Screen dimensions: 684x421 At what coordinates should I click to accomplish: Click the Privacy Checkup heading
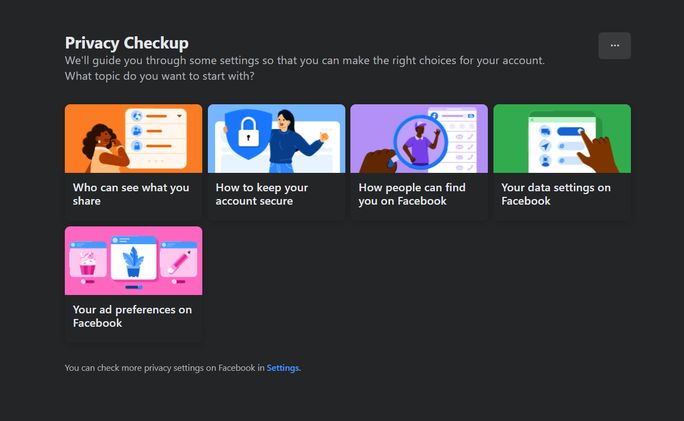(x=127, y=43)
